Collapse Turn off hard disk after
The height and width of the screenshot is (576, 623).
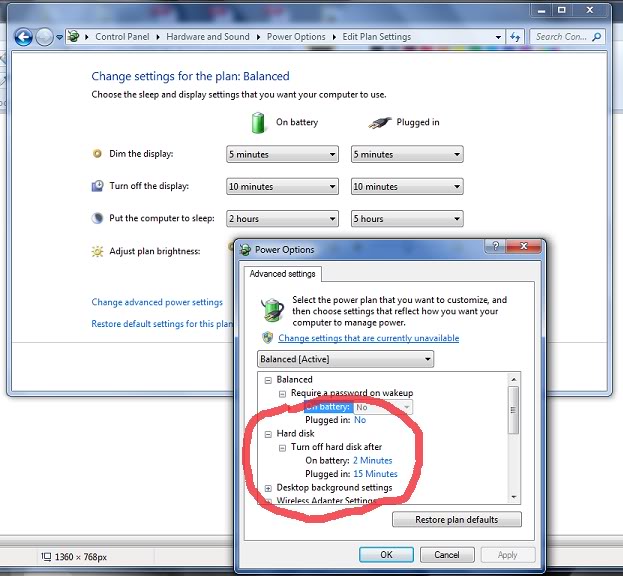click(x=282, y=448)
